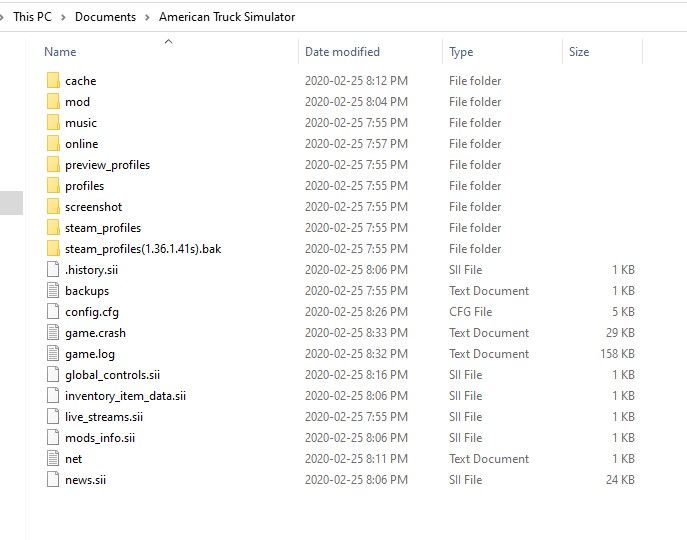This screenshot has width=687, height=540.
Task: Click the cache folder icon
Action: tap(53, 81)
